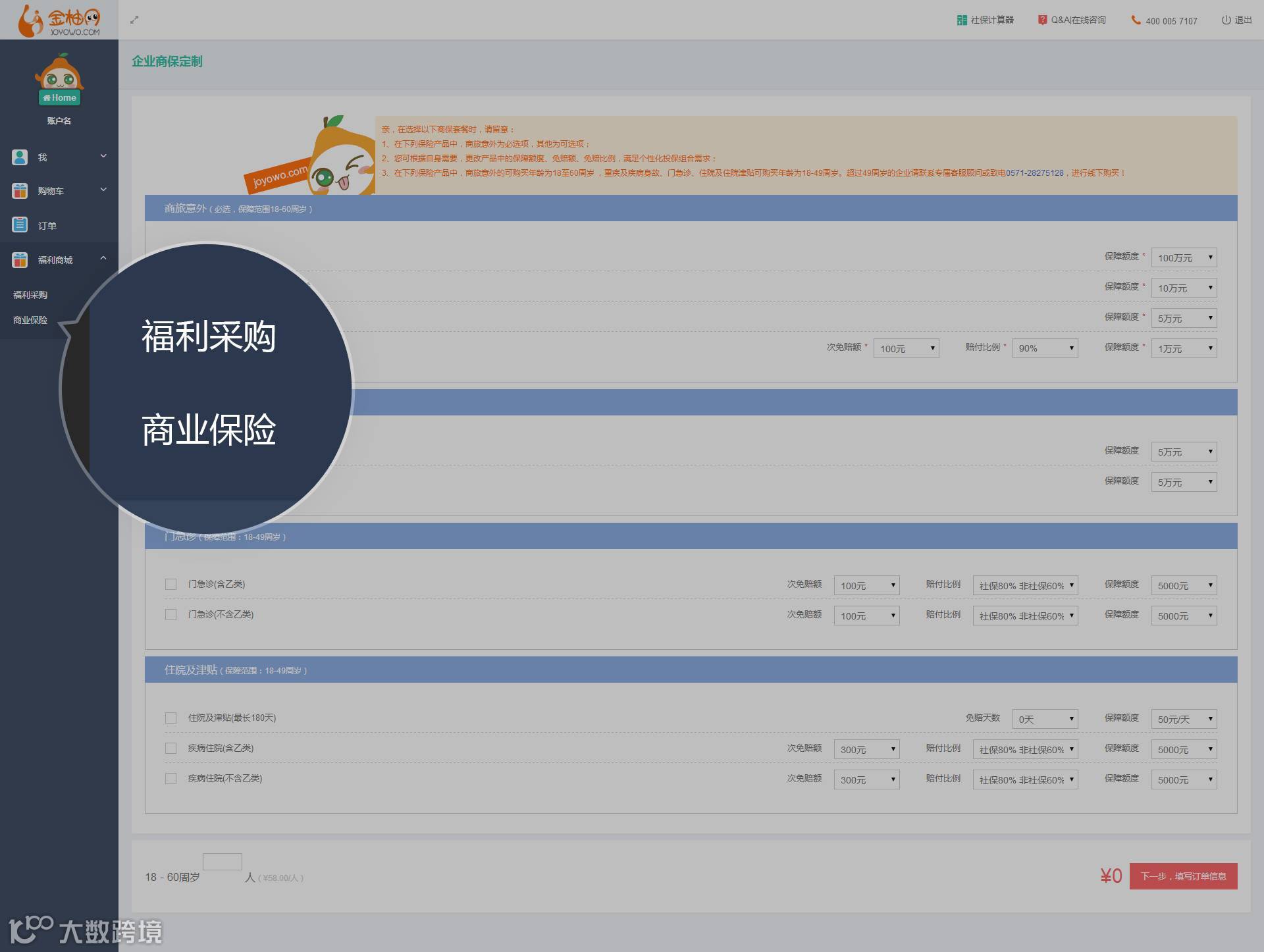The height and width of the screenshot is (952, 1264).
Task: Open the 订单 clipboard icon in sidebar
Action: click(20, 225)
